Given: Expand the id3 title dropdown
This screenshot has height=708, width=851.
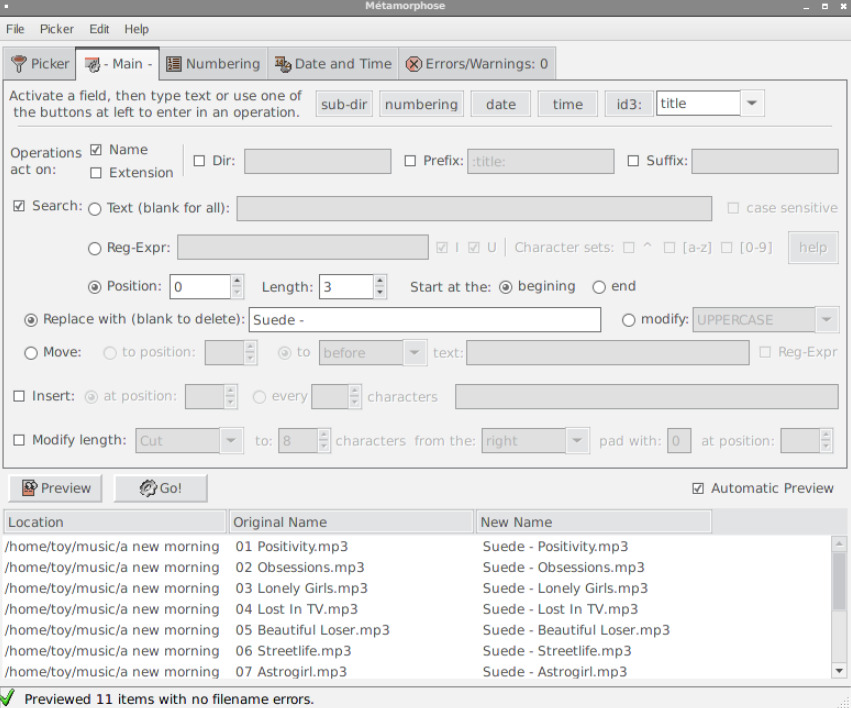Looking at the screenshot, I should pos(752,103).
